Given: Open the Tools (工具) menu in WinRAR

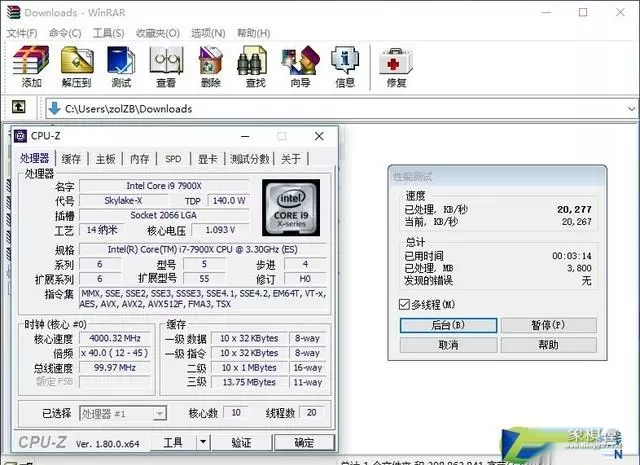Looking at the screenshot, I should pos(108,33).
